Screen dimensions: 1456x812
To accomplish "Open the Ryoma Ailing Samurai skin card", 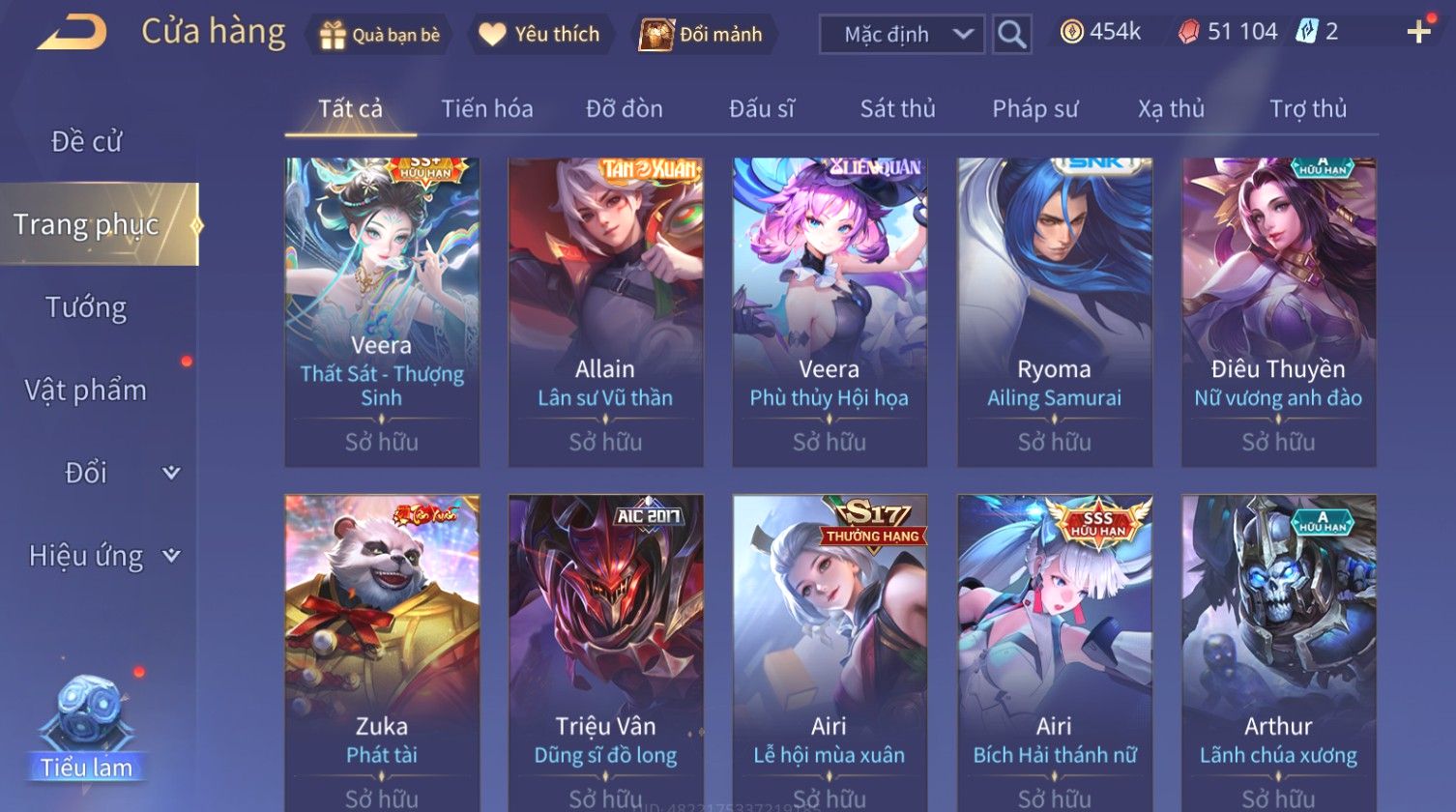I will [1054, 312].
